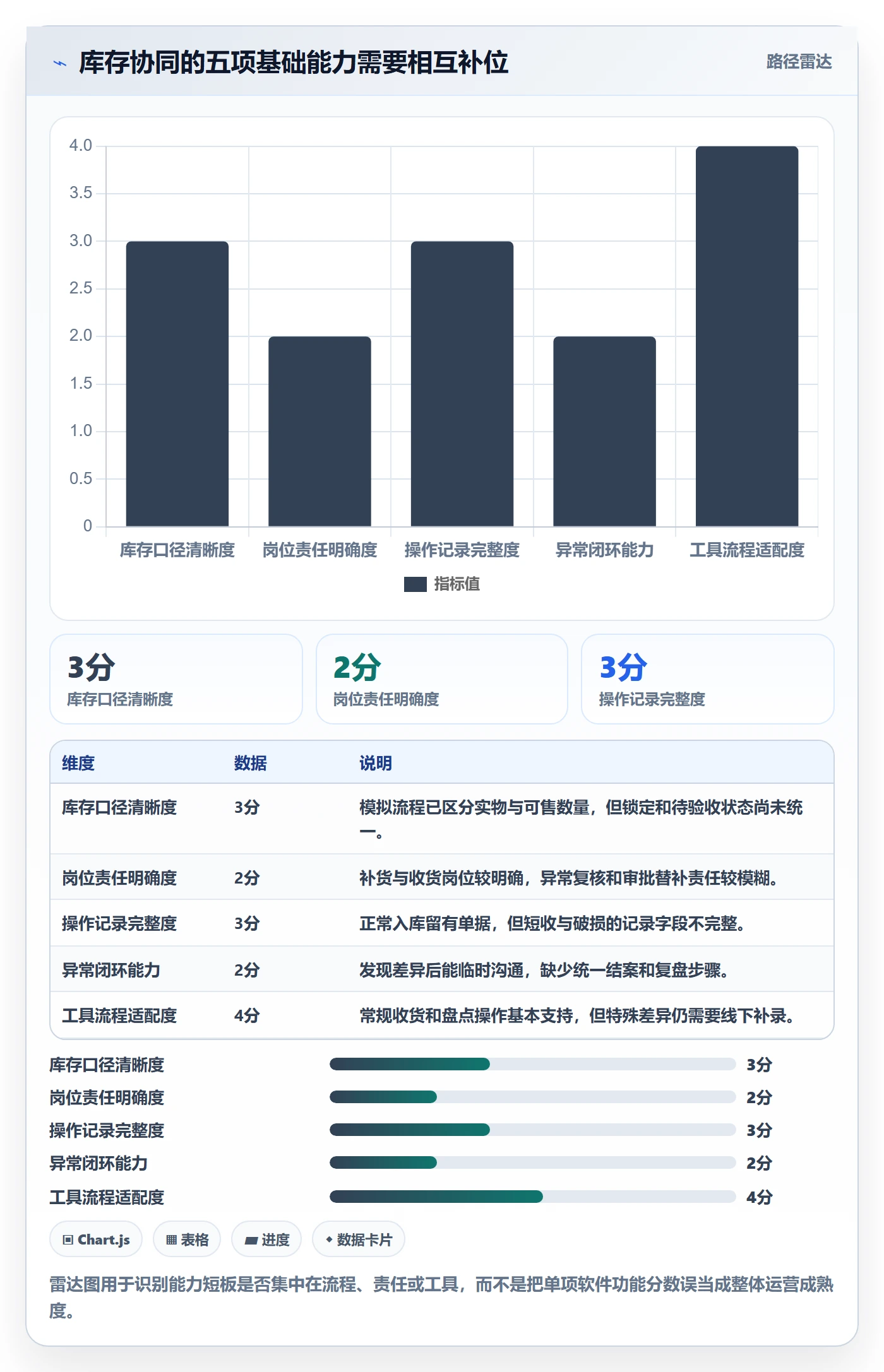Click the 维度 column header
Image resolution: width=884 pixels, height=1372 pixels.
(78, 763)
